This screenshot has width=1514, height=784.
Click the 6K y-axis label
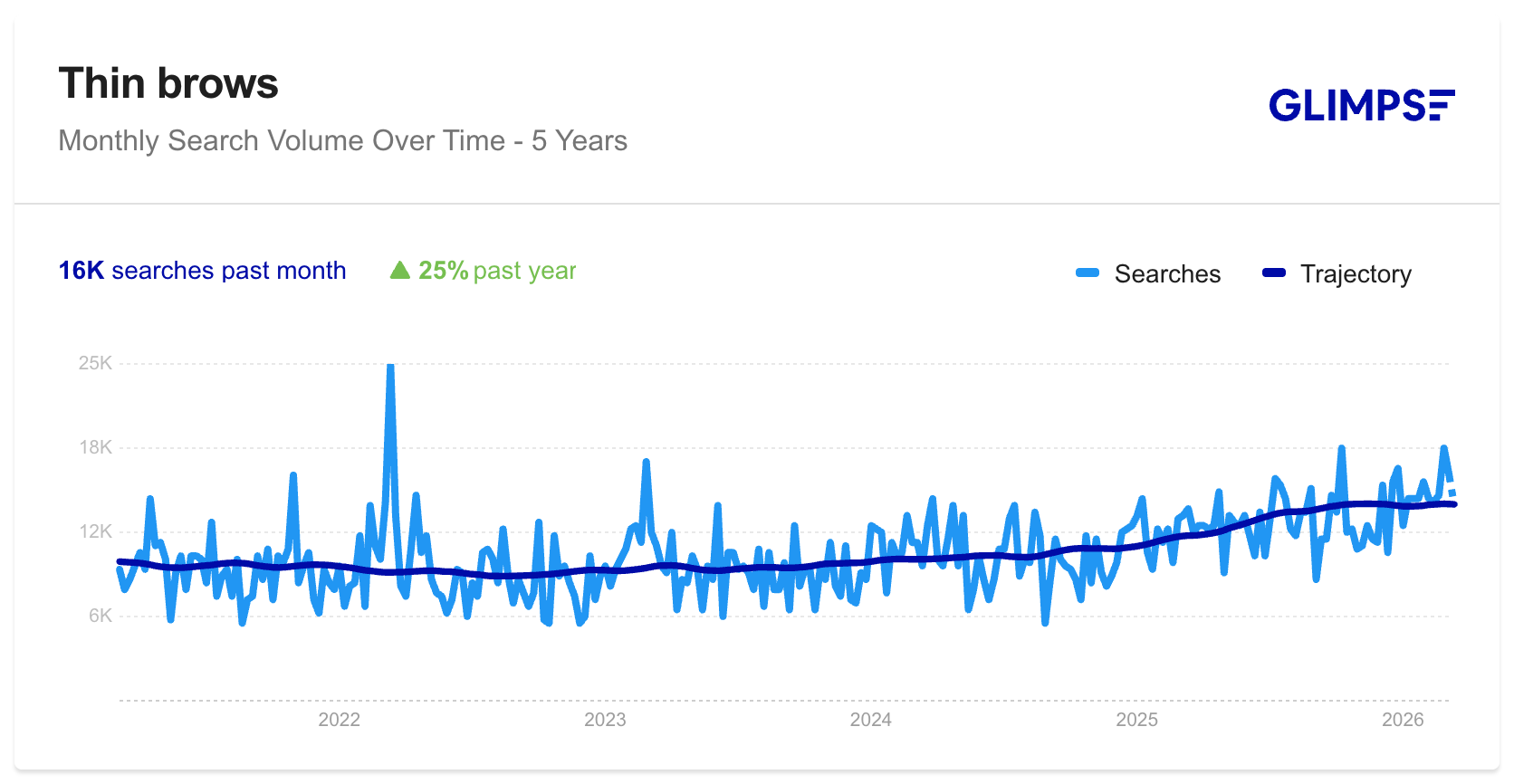point(100,616)
